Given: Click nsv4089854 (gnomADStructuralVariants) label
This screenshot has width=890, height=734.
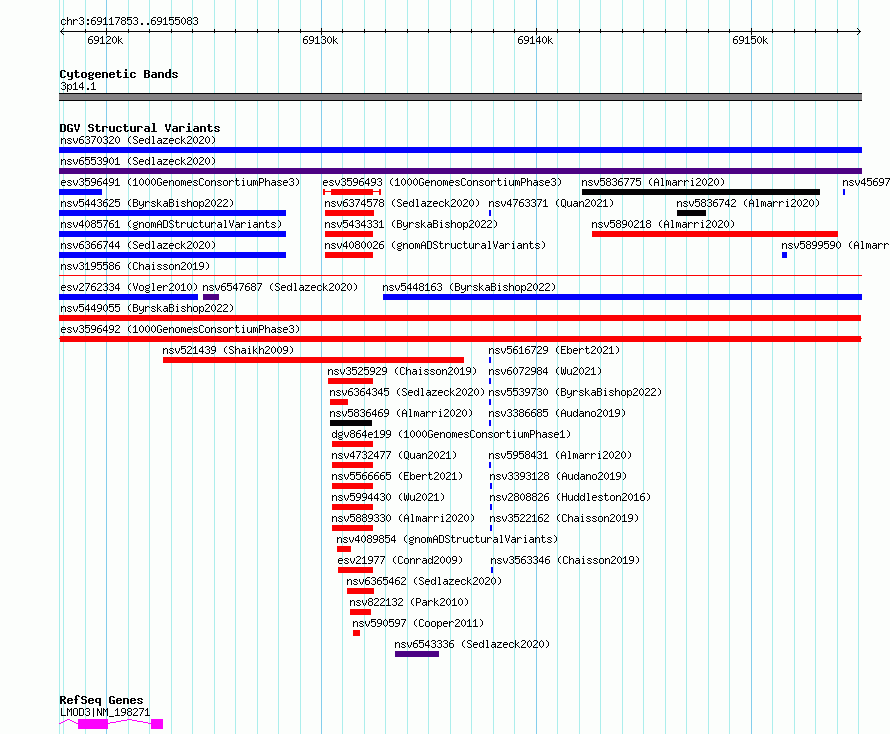Looking at the screenshot, I should [x=447, y=539].
